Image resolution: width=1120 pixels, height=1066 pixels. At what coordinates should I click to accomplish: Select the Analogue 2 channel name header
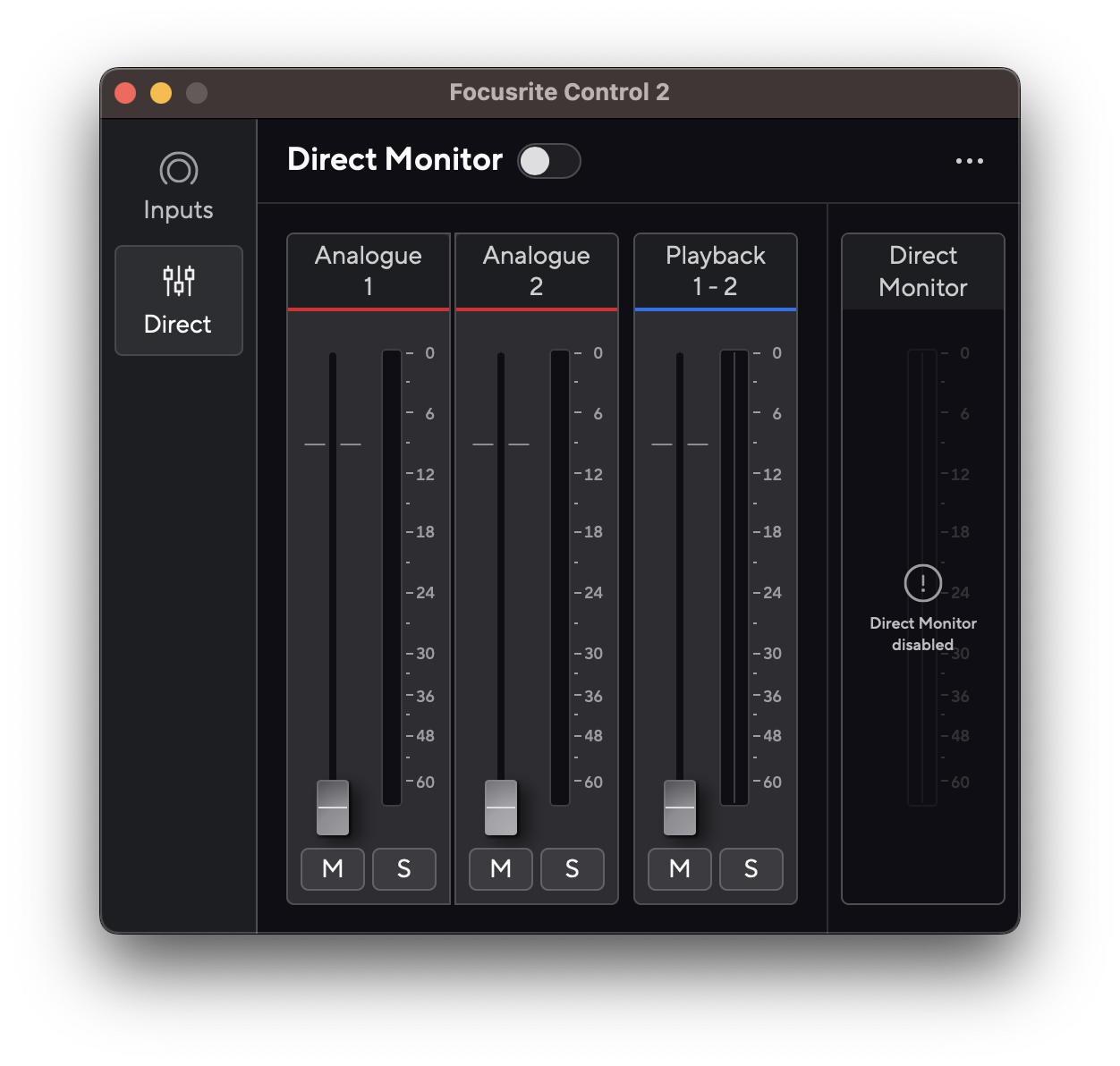pyautogui.click(x=536, y=271)
